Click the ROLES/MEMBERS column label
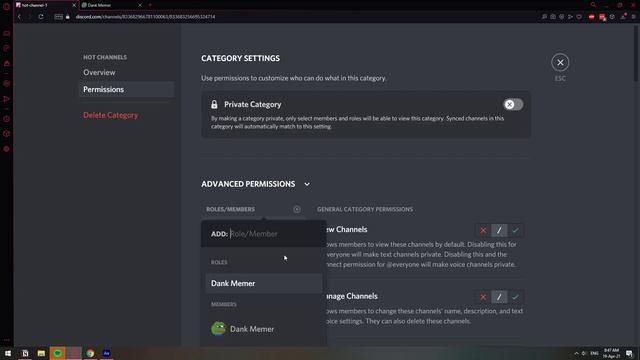Image resolution: width=640 pixels, height=360 pixels. [230, 209]
